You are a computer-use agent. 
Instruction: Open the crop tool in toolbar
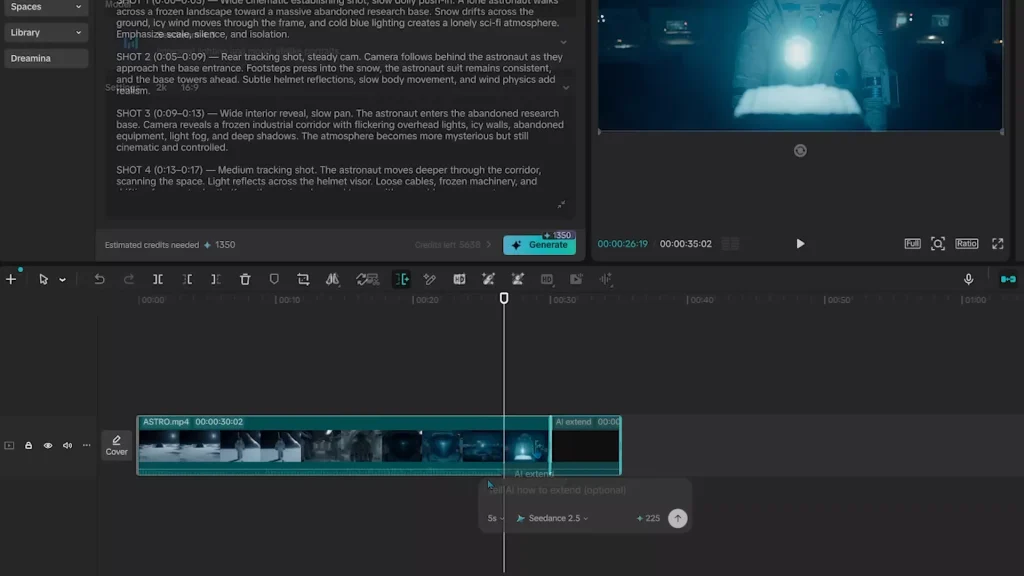303,280
